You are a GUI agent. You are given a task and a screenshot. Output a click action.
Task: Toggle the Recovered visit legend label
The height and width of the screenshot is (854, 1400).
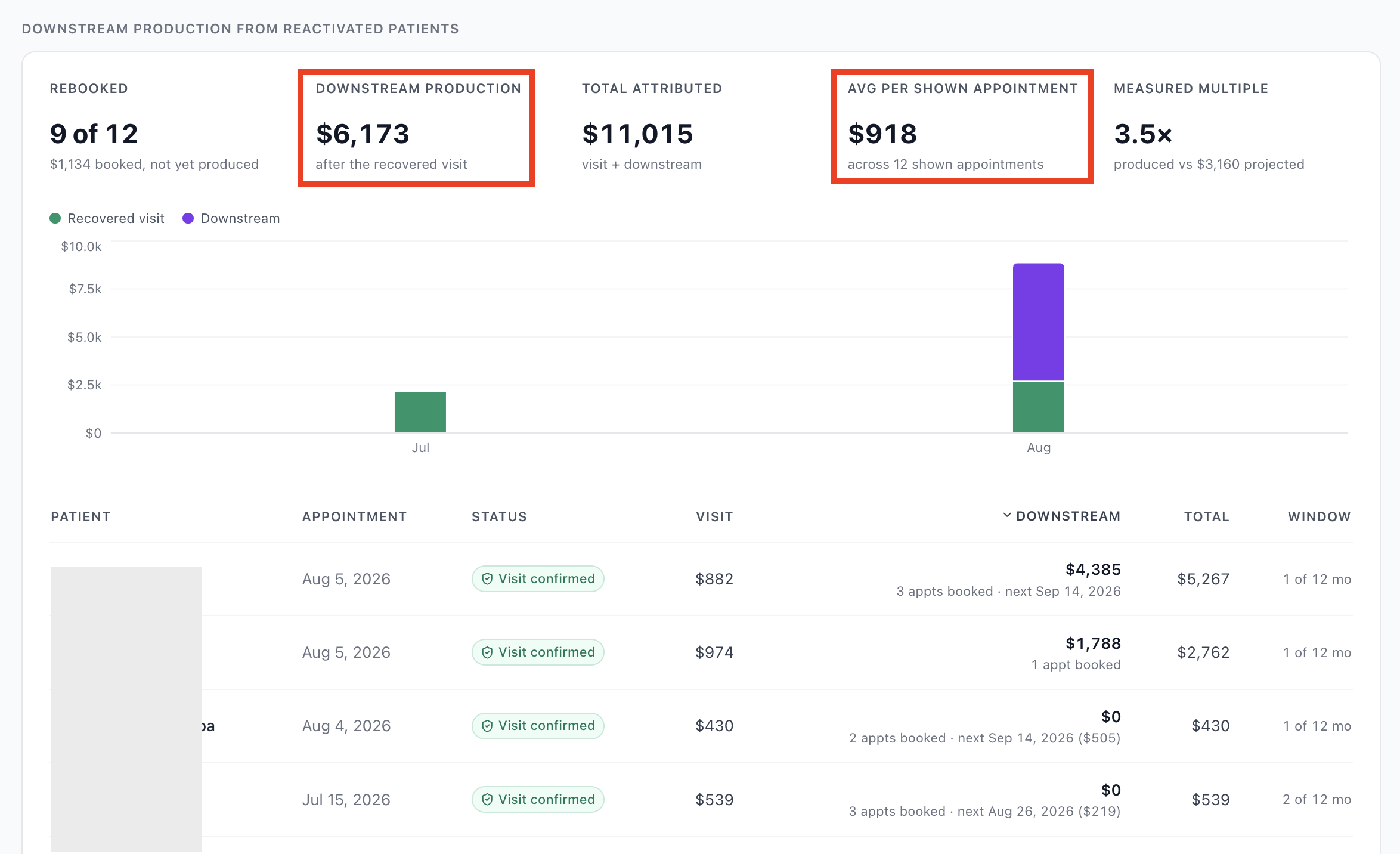click(116, 218)
